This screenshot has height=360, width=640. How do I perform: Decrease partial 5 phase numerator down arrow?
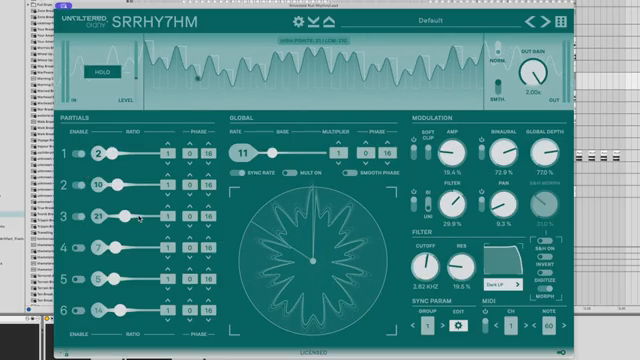(190, 289)
